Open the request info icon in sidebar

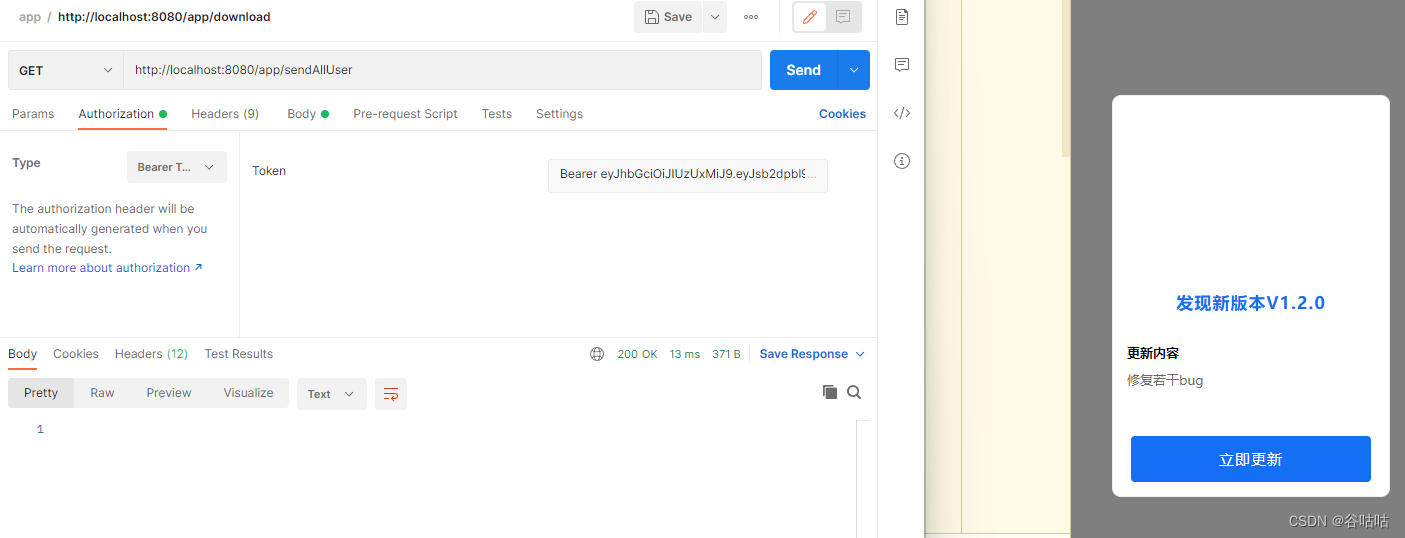click(902, 161)
